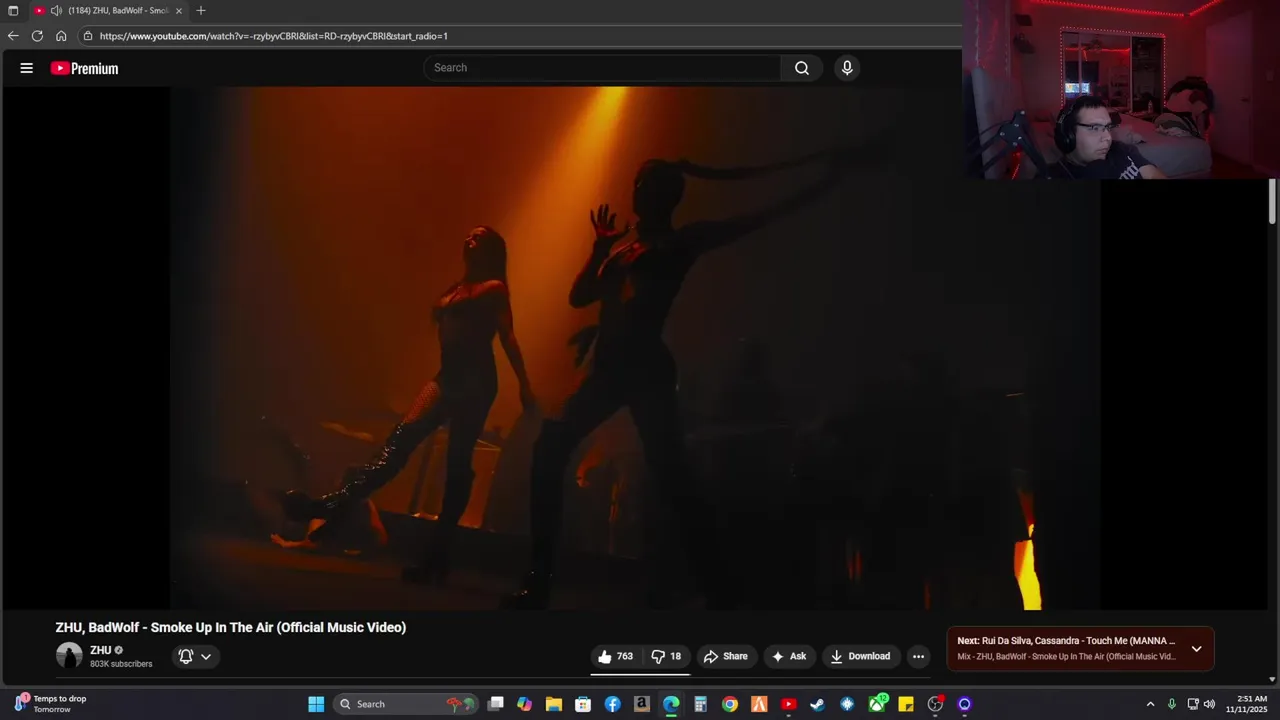Mute tab via speaker icon
Viewport: 1280px width, 720px height.
[56, 11]
